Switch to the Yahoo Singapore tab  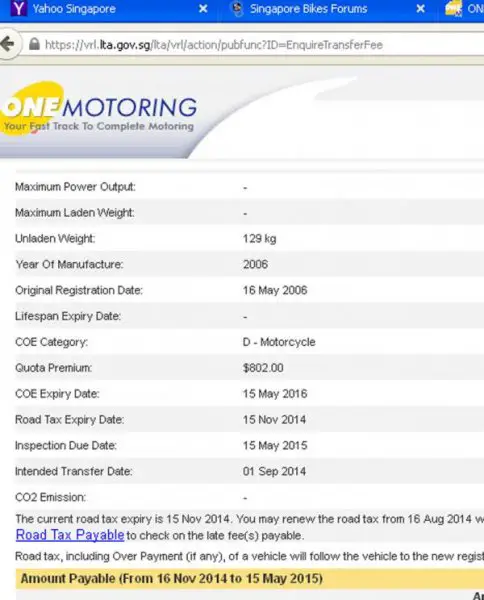click(x=74, y=8)
